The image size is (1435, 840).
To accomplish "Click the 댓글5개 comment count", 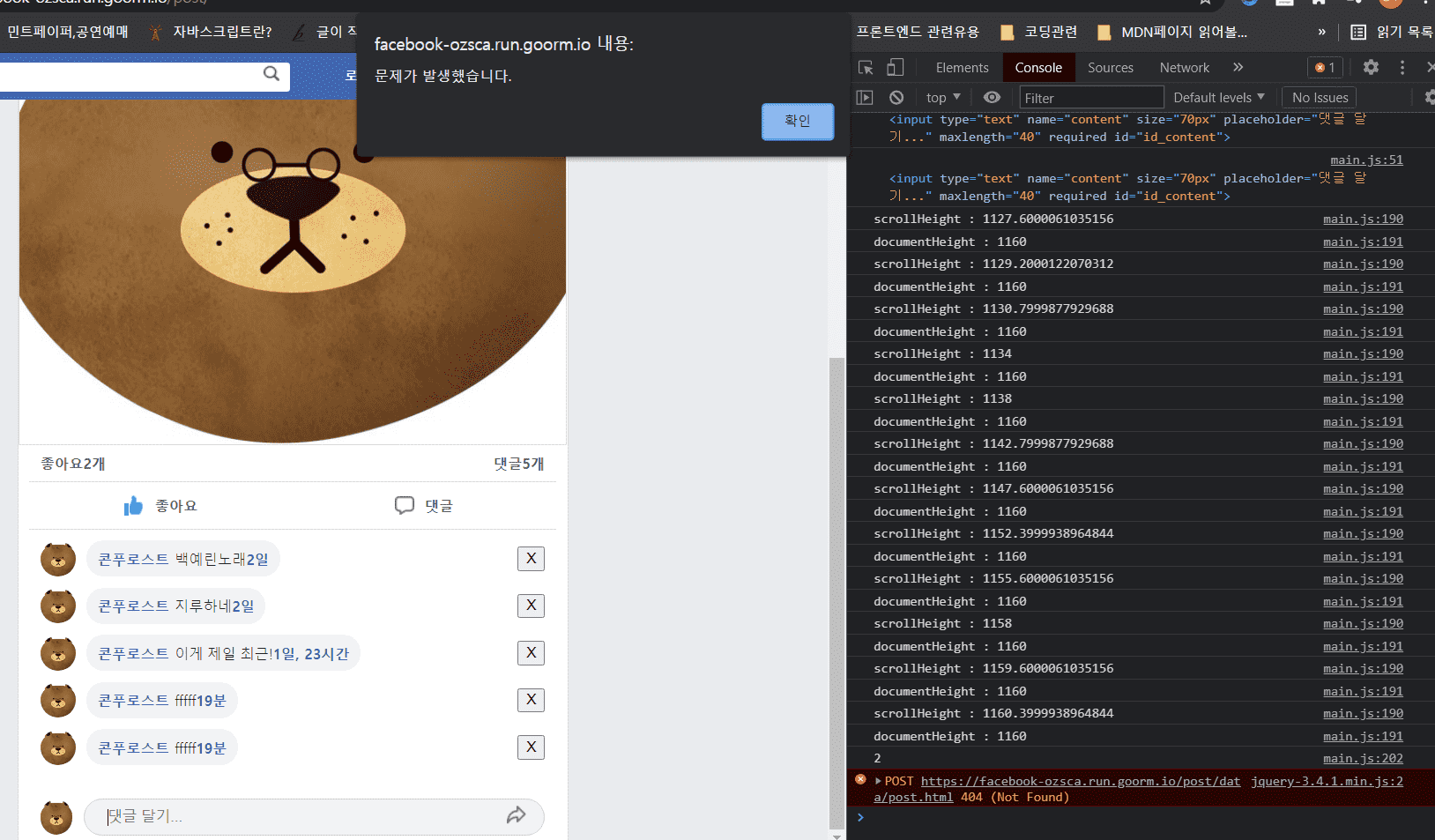I will (519, 464).
